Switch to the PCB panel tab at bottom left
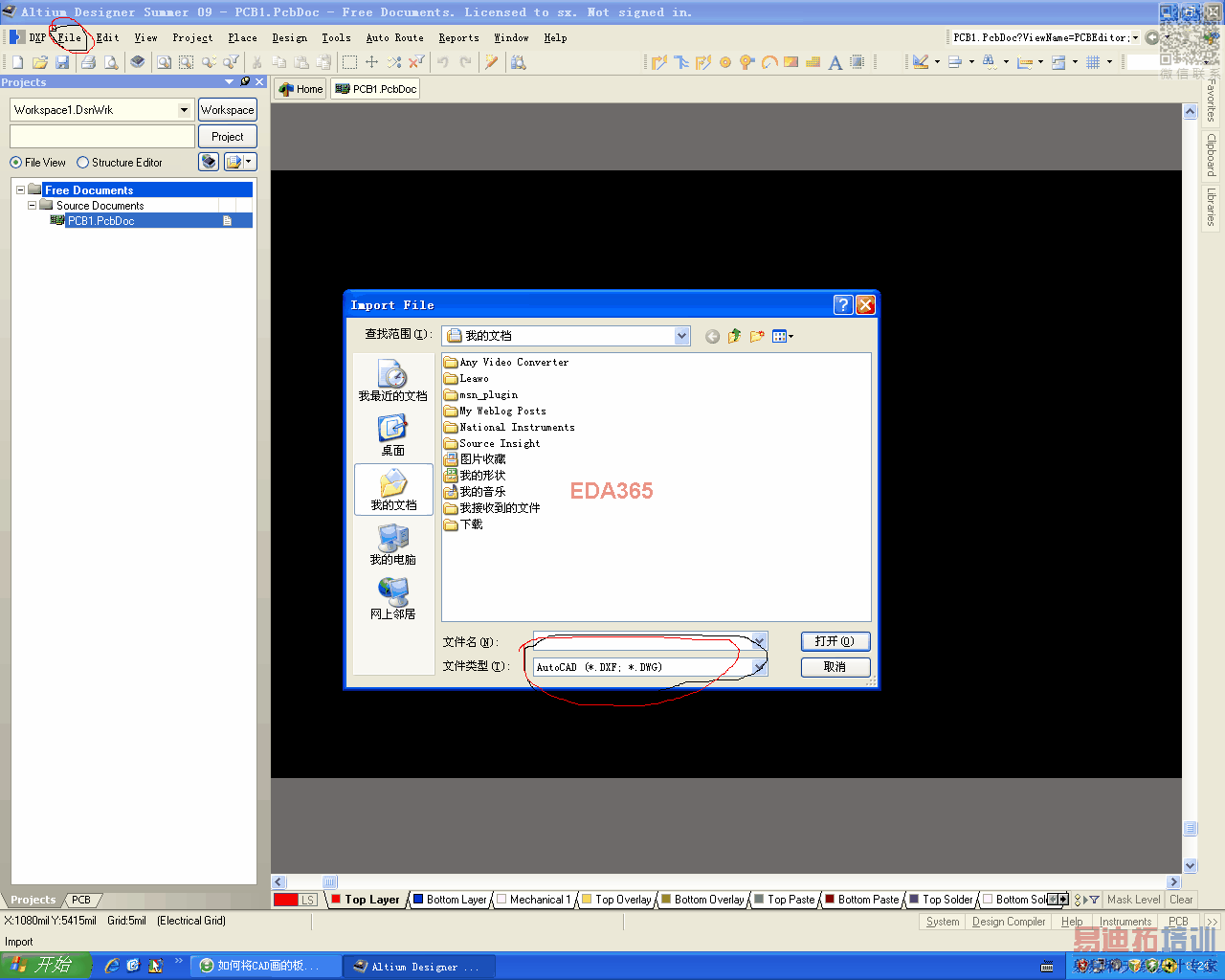This screenshot has height=980, width=1225. [x=81, y=900]
